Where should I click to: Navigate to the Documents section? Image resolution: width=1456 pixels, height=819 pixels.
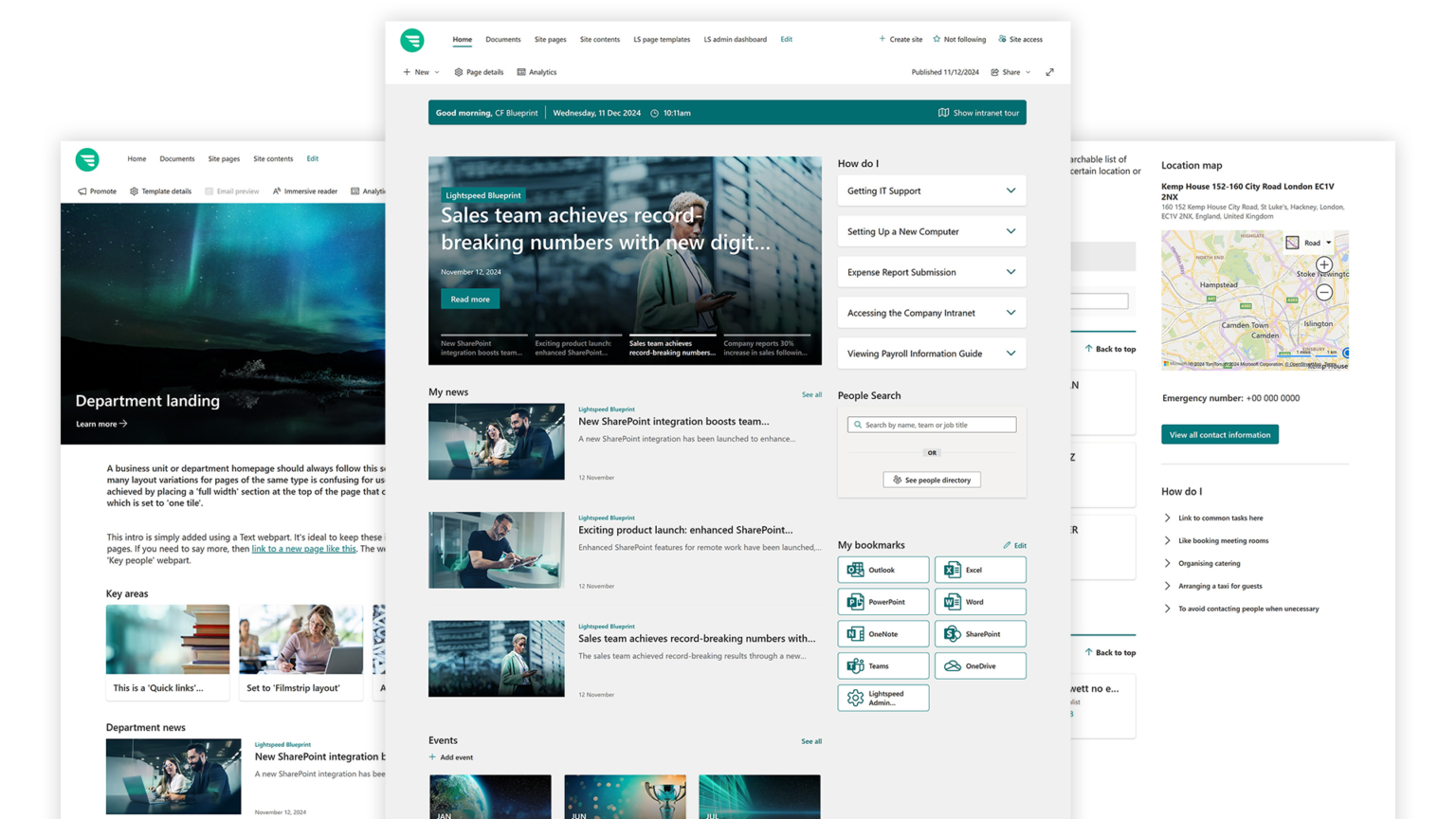pyautogui.click(x=503, y=39)
